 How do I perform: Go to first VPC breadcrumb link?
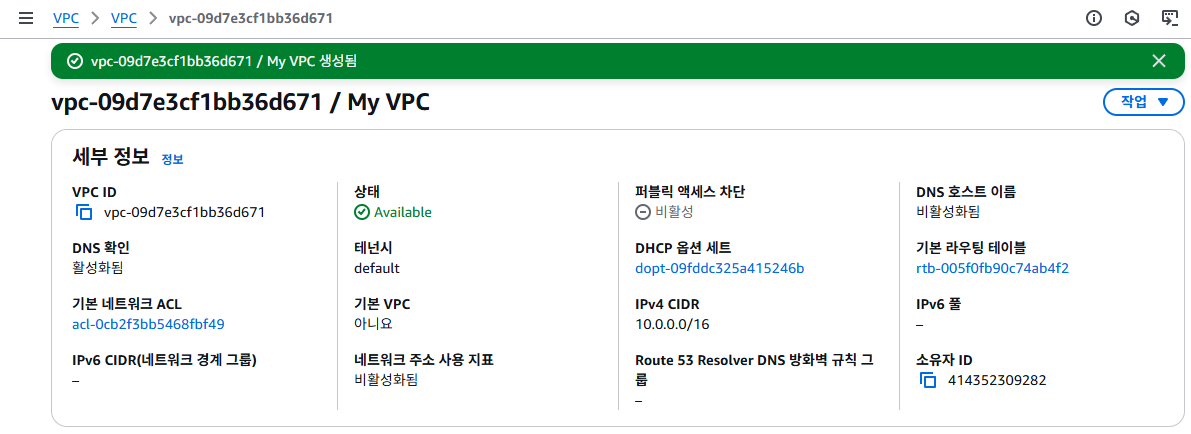click(65, 18)
